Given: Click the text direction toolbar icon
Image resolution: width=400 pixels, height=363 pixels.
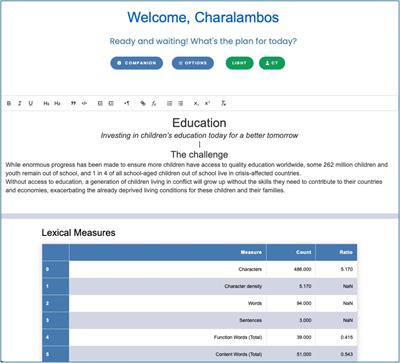Looking at the screenshot, I should click(127, 103).
